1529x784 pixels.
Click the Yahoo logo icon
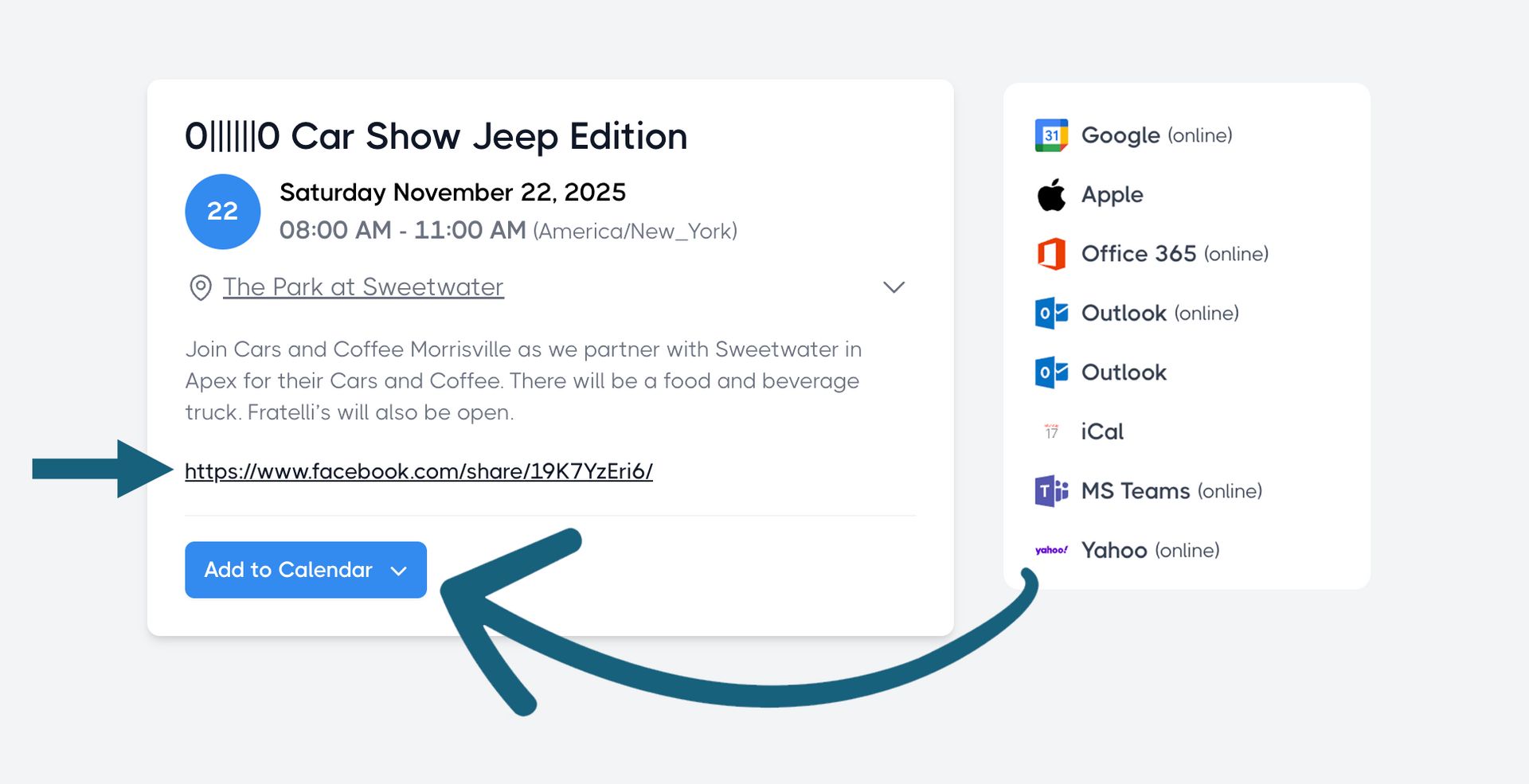[x=1051, y=550]
